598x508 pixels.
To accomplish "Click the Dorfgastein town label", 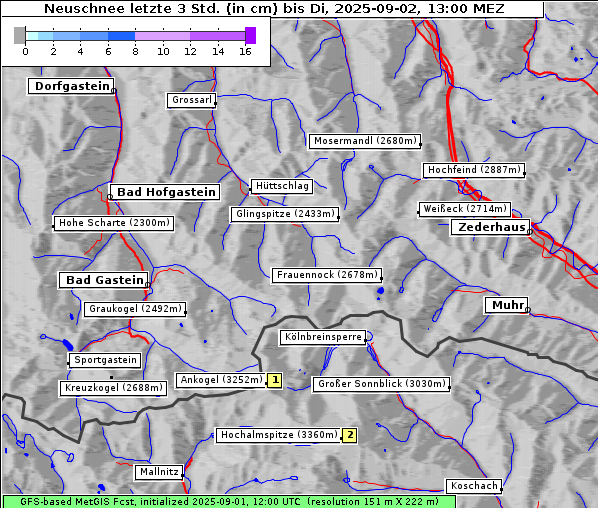I will coord(71,86).
